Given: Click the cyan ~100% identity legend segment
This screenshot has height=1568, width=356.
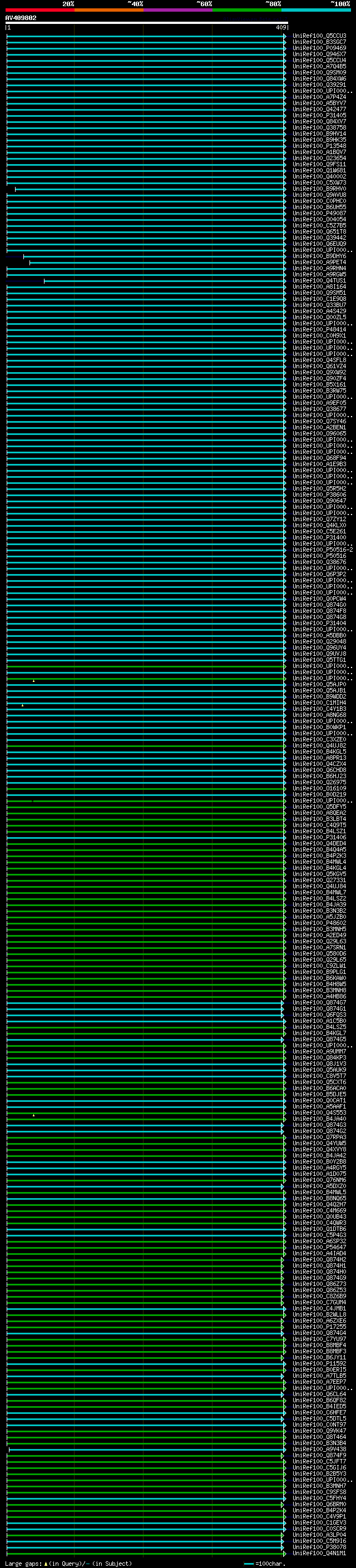Looking at the screenshot, I should click(x=316, y=10).
